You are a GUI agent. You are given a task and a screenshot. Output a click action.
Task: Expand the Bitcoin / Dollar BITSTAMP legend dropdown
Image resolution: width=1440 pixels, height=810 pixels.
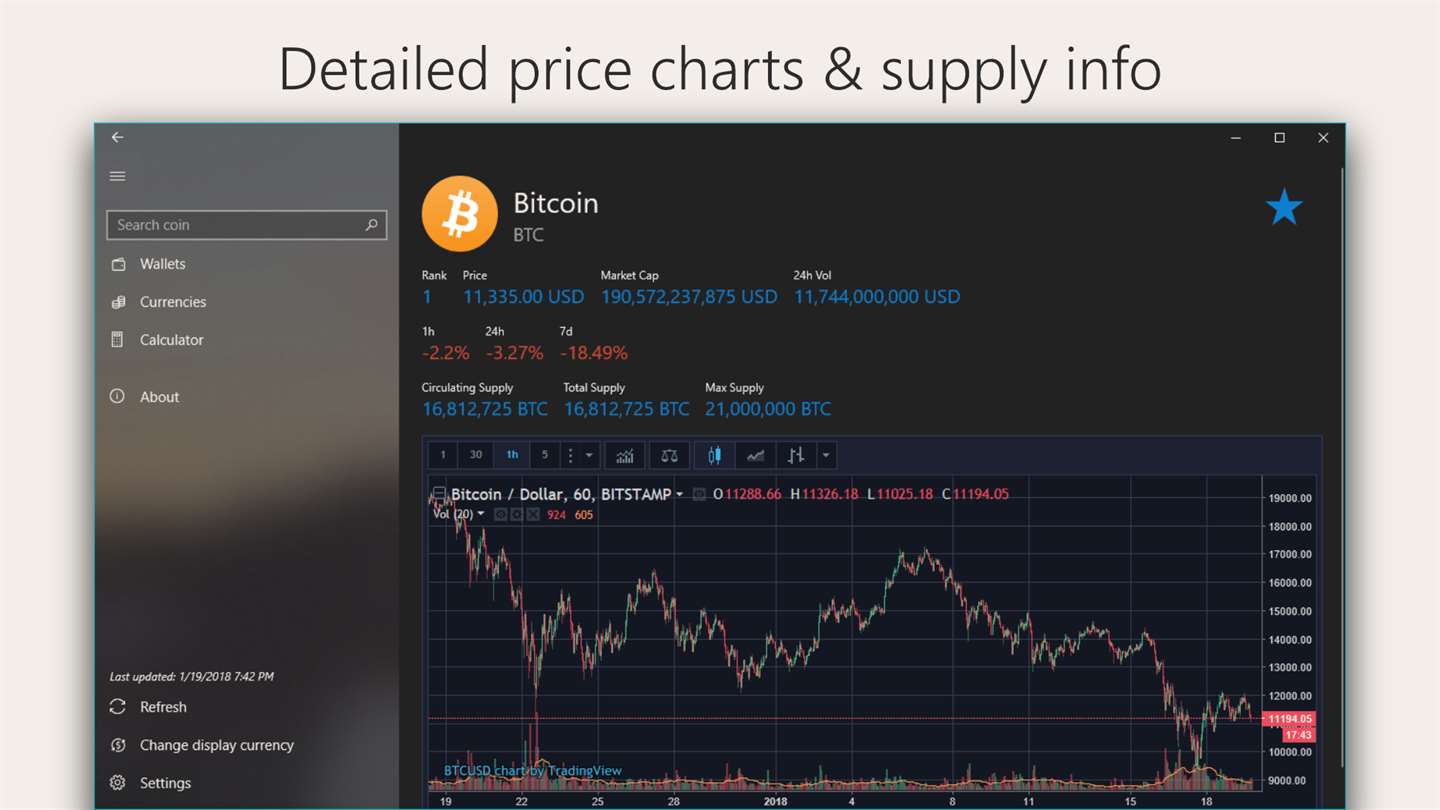pyautogui.click(x=680, y=494)
